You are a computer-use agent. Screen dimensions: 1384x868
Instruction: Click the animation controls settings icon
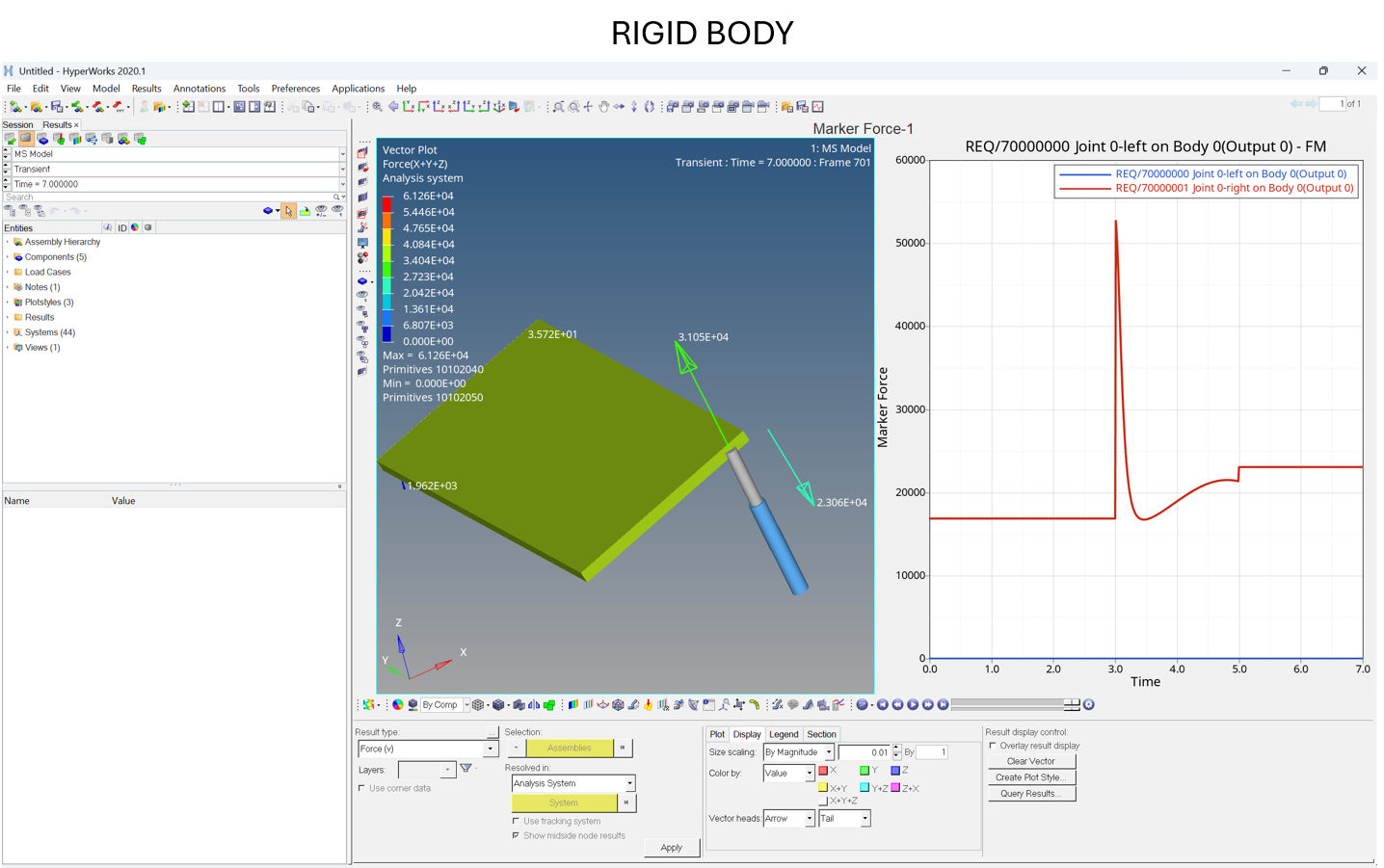[x=1089, y=705]
